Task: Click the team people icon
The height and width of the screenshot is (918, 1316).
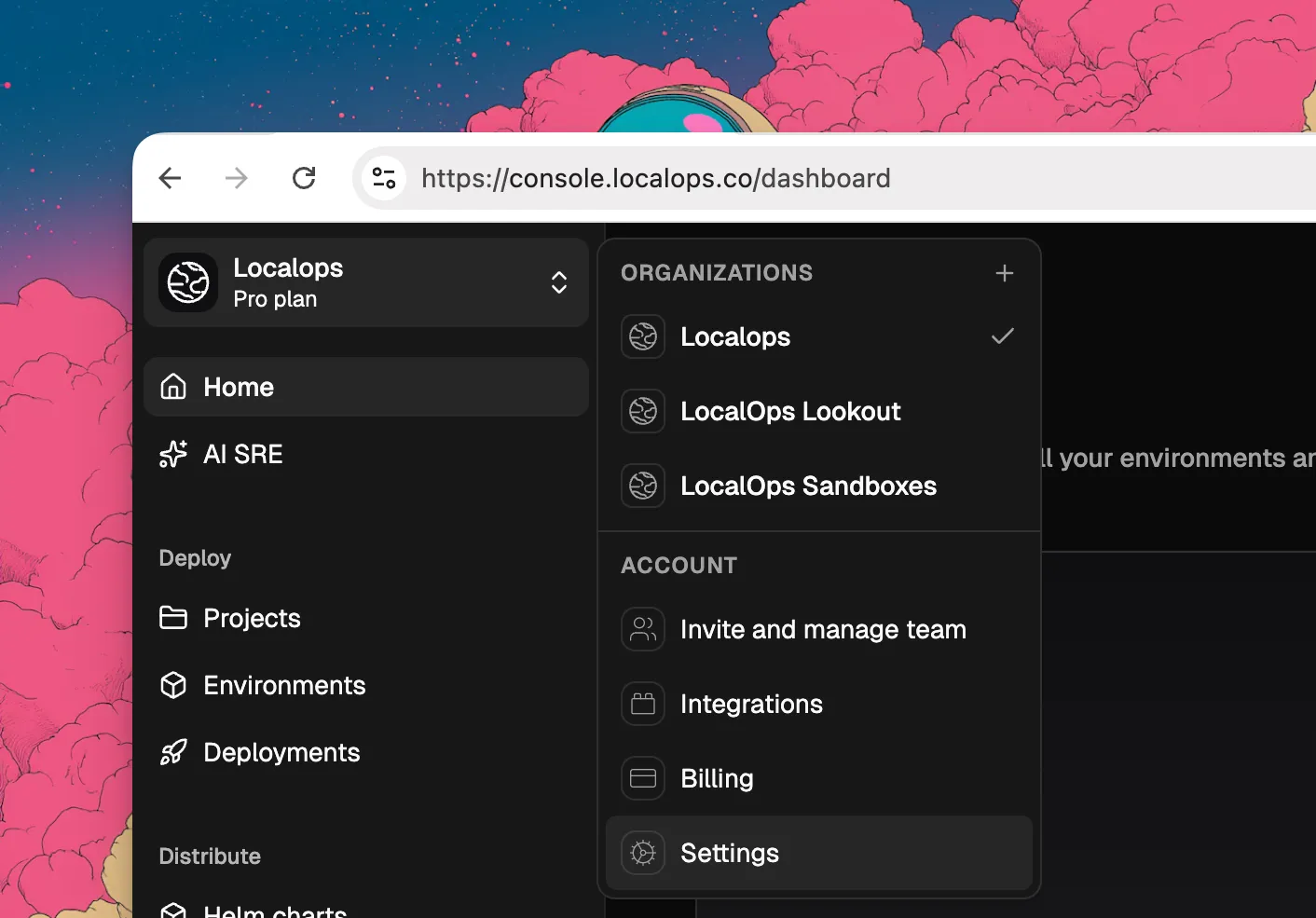Action: [643, 629]
